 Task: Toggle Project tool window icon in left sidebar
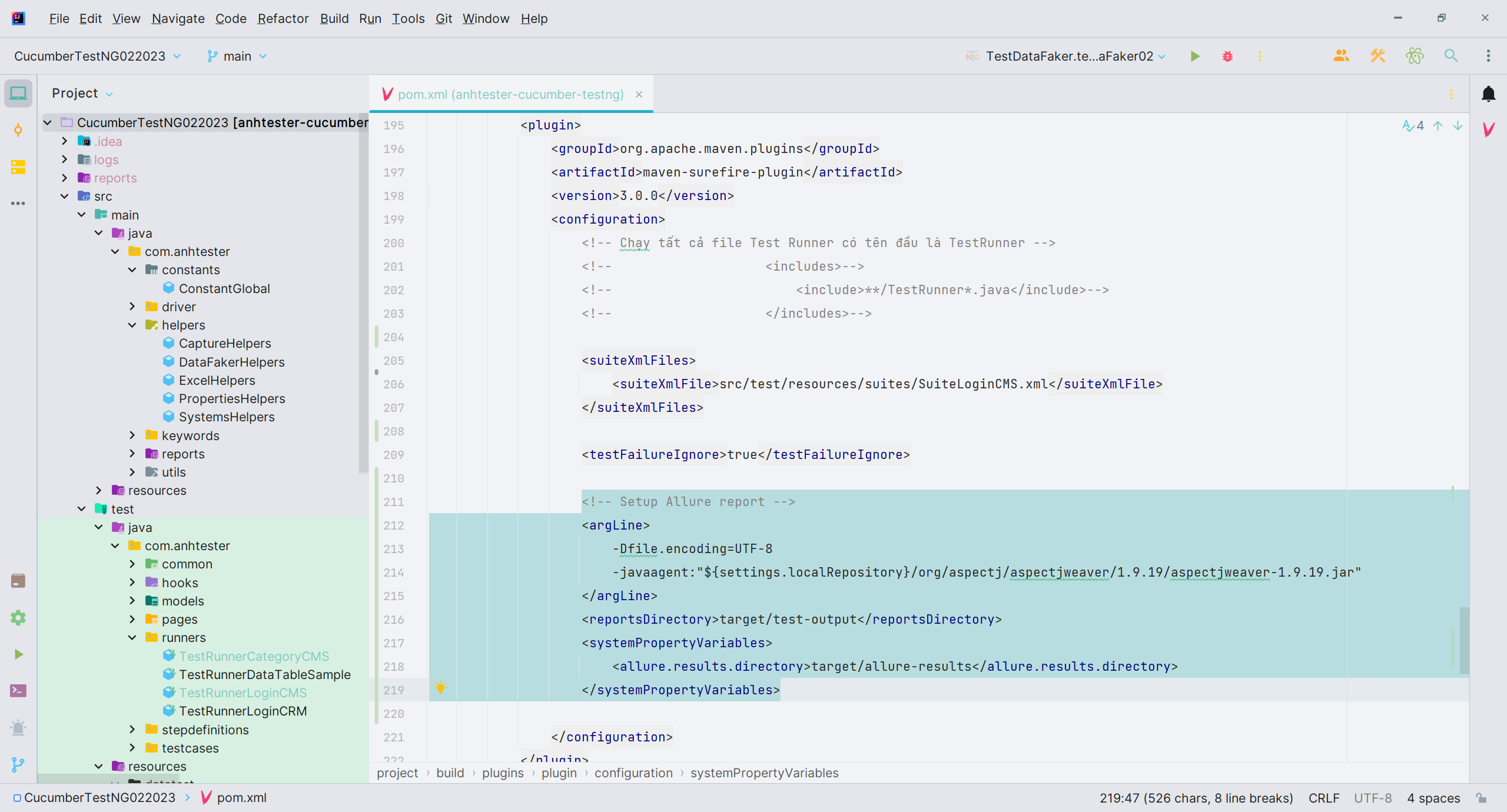[x=18, y=94]
